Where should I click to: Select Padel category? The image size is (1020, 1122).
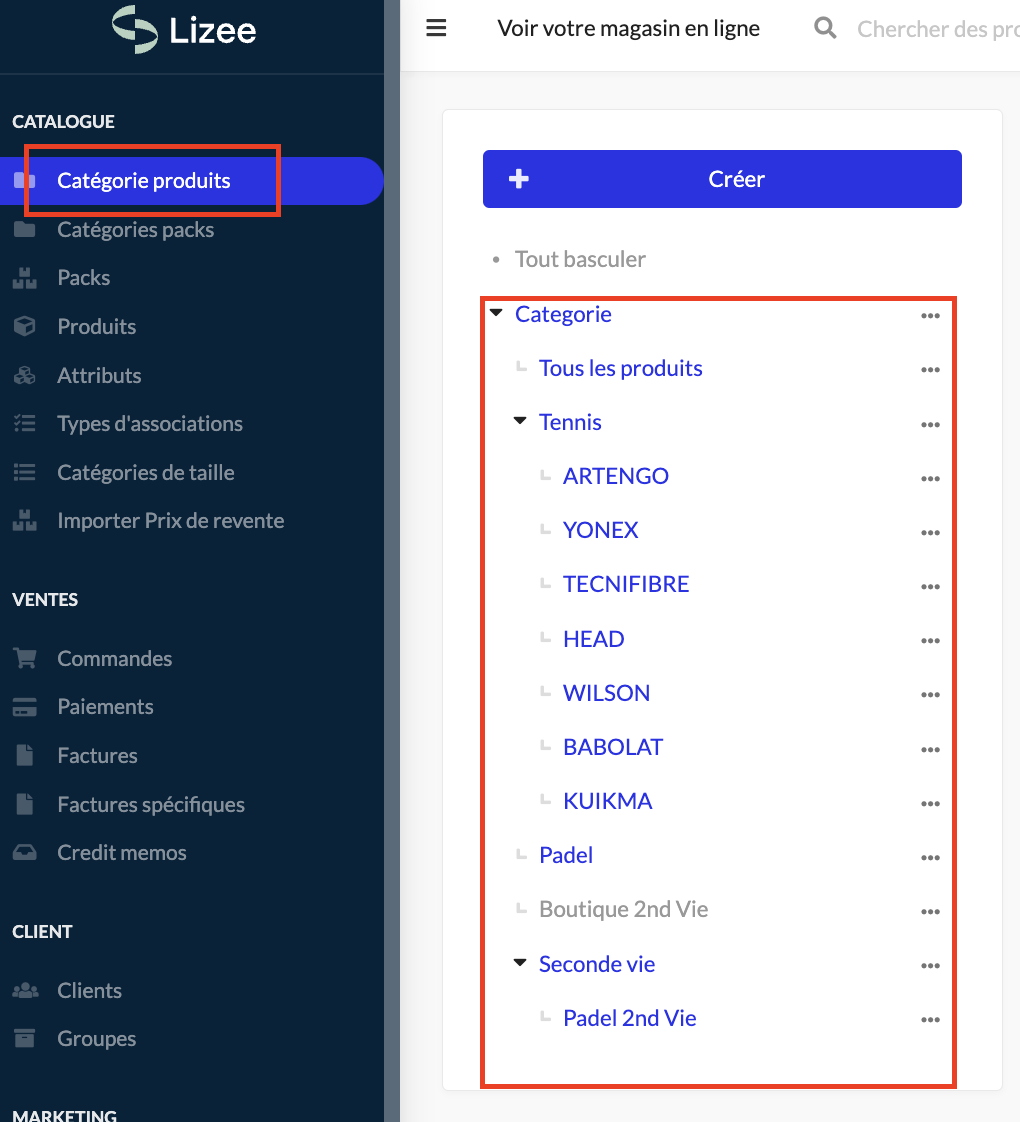(565, 855)
